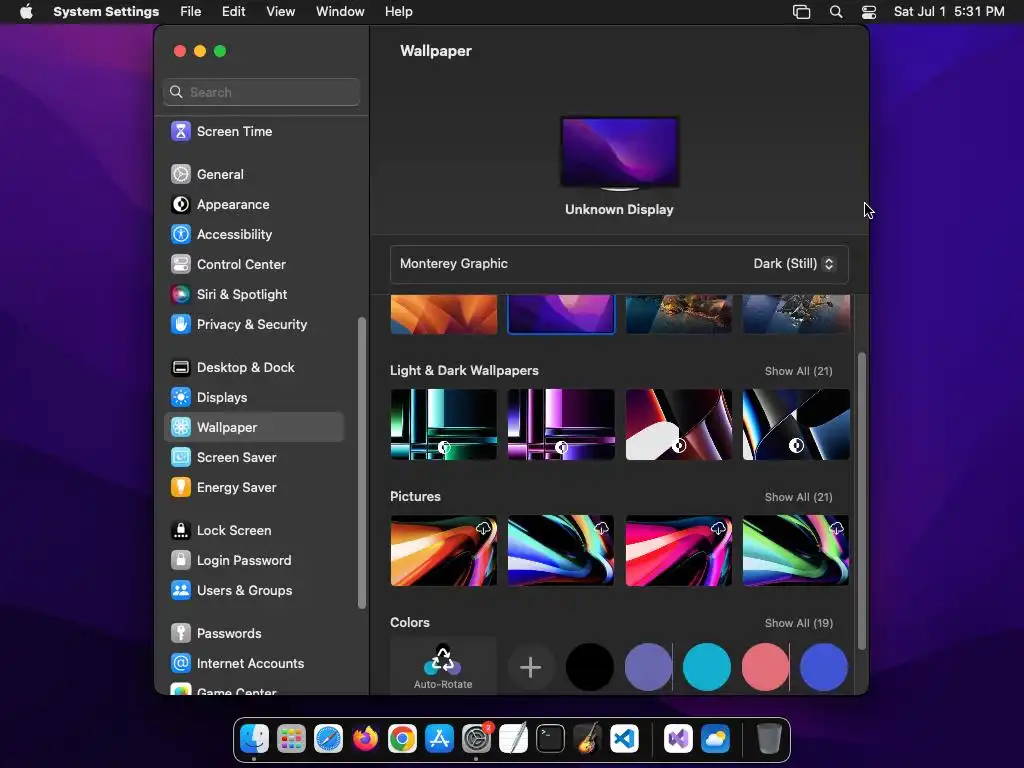Screen dimensions: 1024x768
Task: Open the Apple menu
Action: point(26,12)
